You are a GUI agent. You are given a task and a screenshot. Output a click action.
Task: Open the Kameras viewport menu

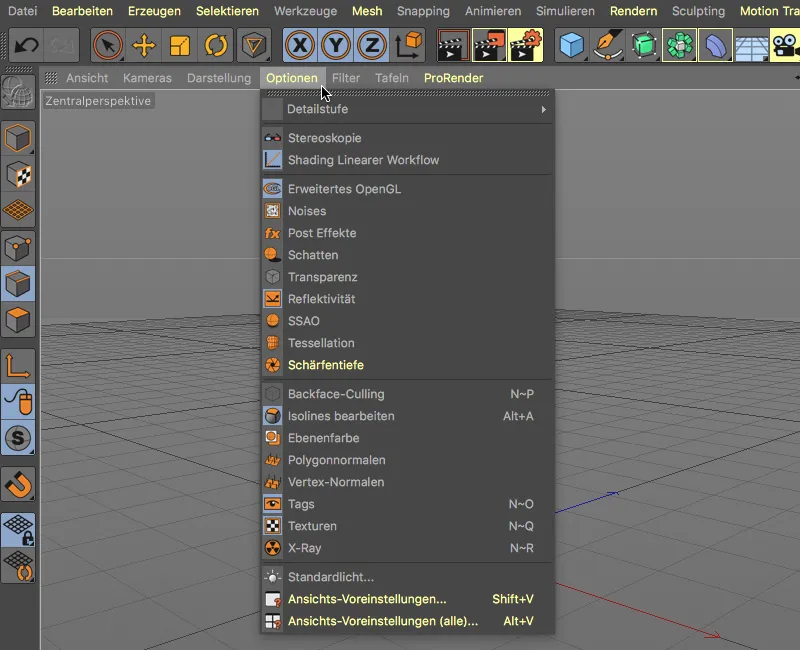[x=147, y=78]
